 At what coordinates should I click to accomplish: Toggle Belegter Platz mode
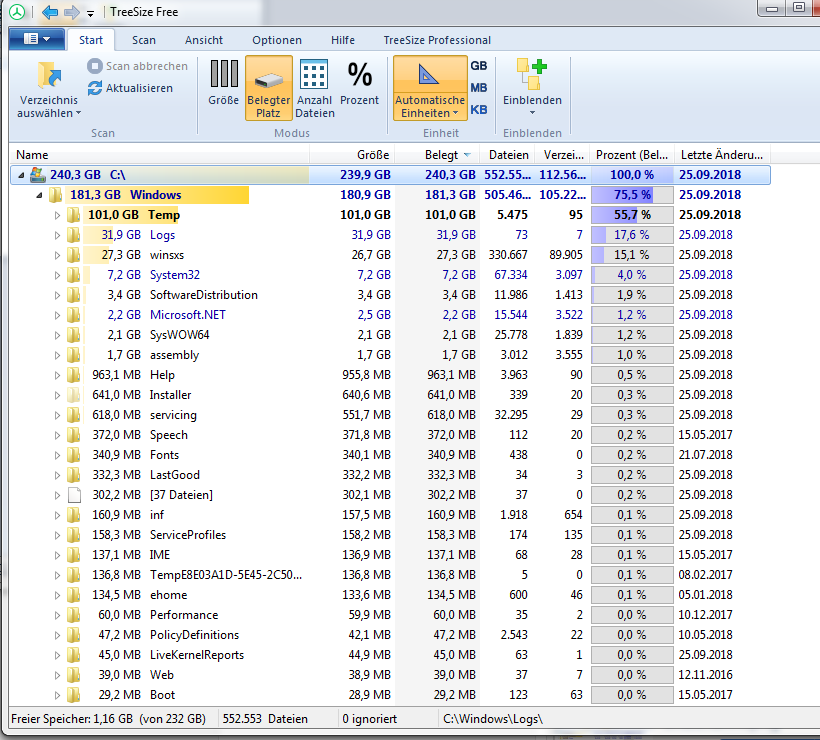click(268, 88)
